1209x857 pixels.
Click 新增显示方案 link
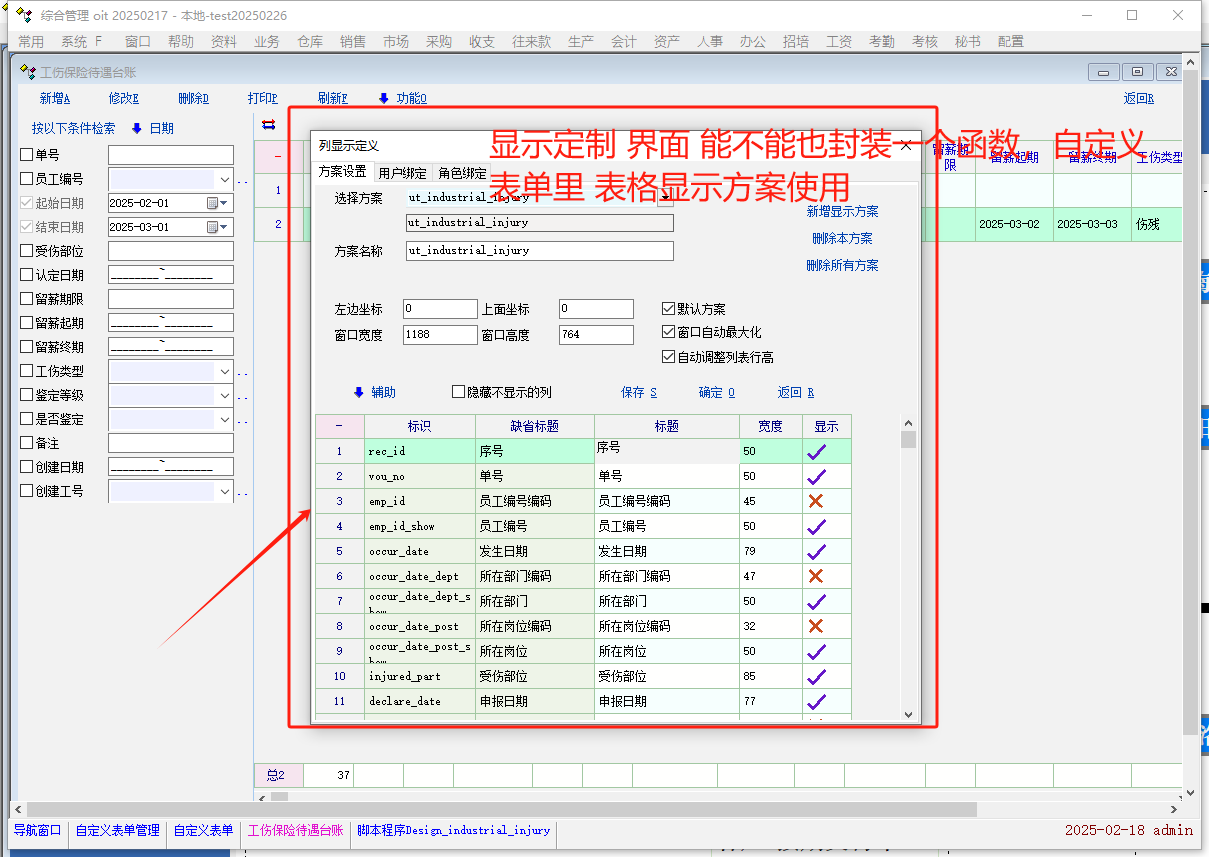point(842,212)
